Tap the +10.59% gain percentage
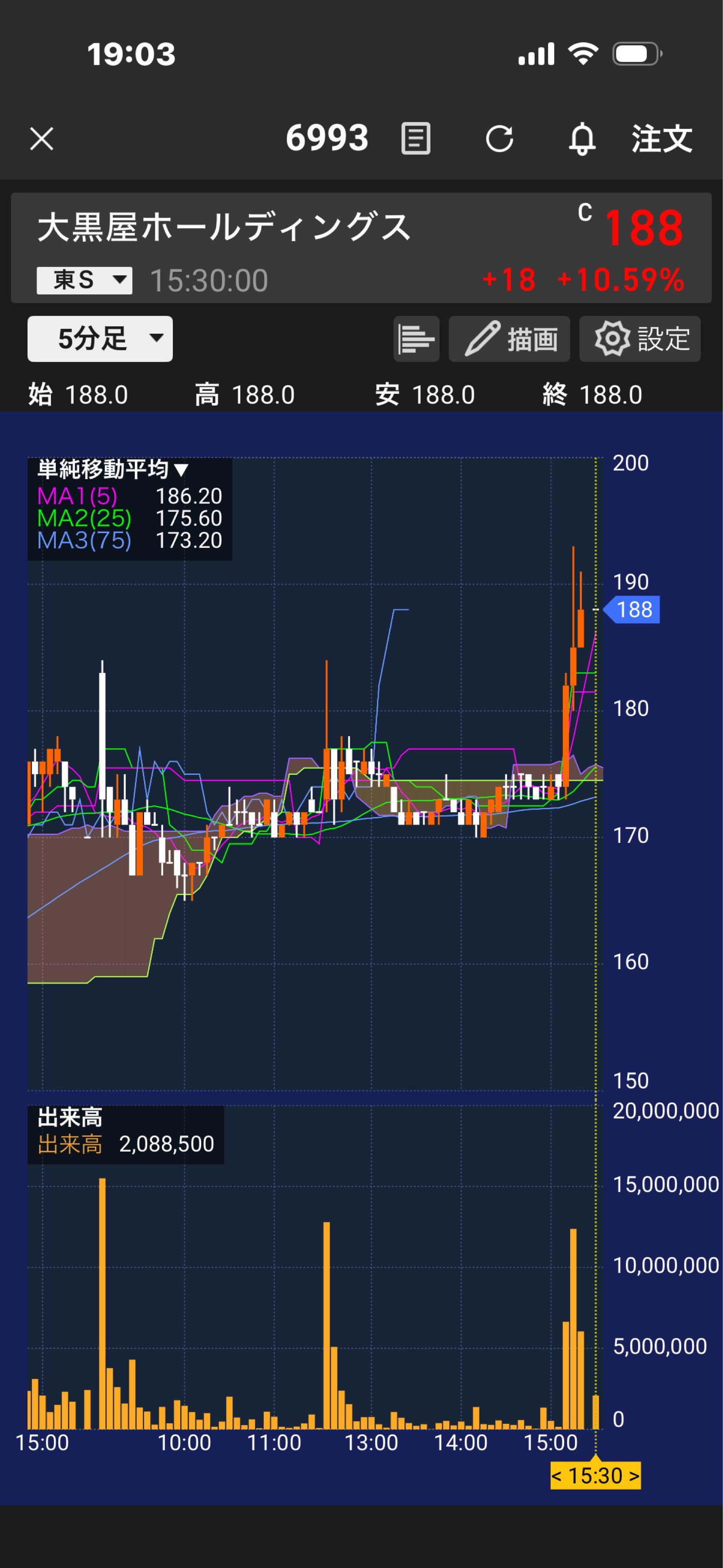Viewport: 723px width, 1568px height. pos(621,280)
